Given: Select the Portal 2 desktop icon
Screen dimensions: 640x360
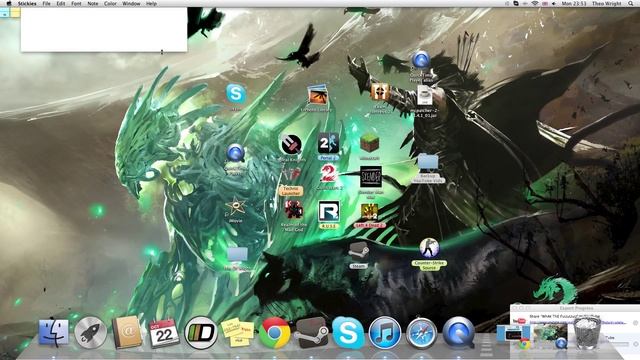Looking at the screenshot, I should (x=328, y=143).
